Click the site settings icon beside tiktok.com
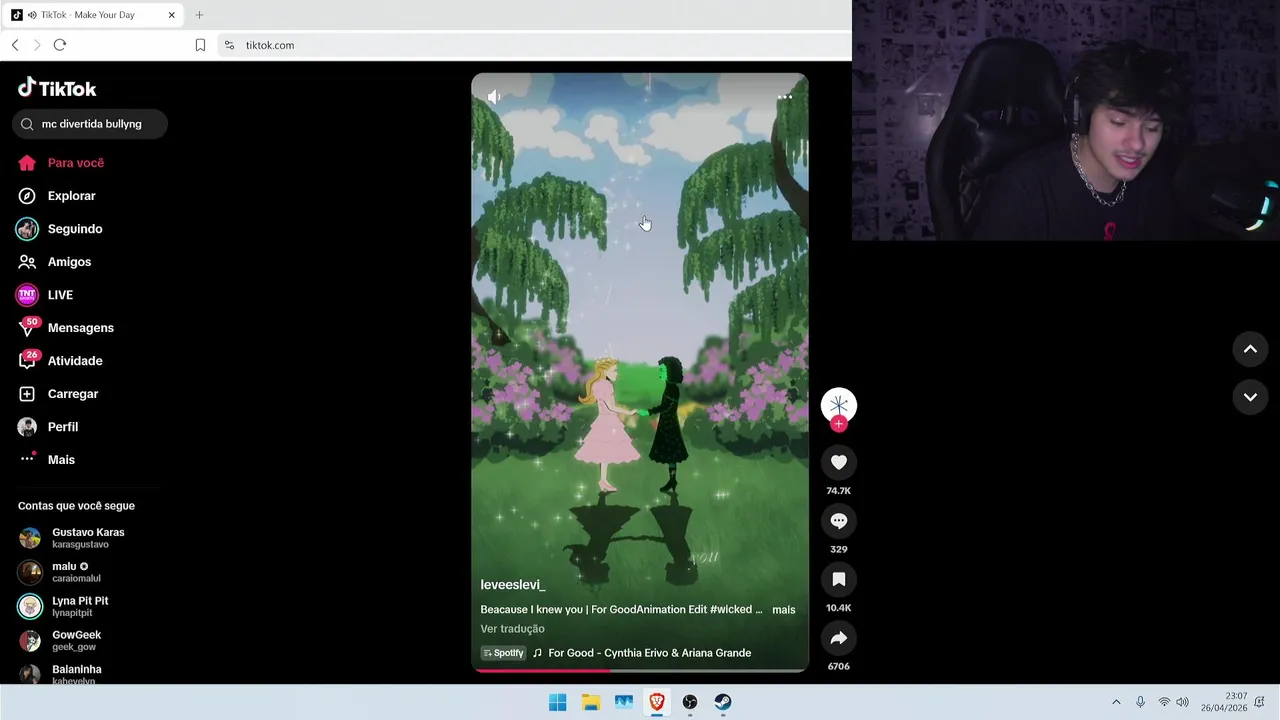 (x=229, y=45)
